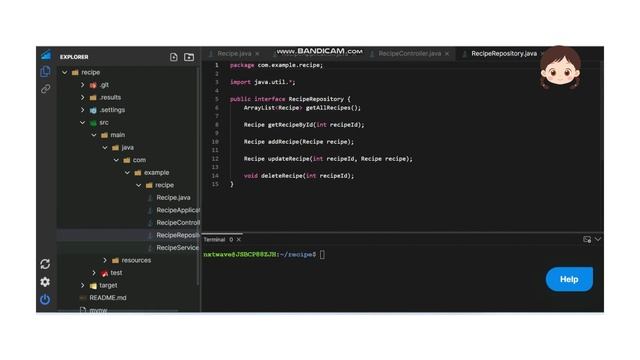Collapse the java folder
Screen dimensions: 640x360
pyautogui.click(x=105, y=147)
